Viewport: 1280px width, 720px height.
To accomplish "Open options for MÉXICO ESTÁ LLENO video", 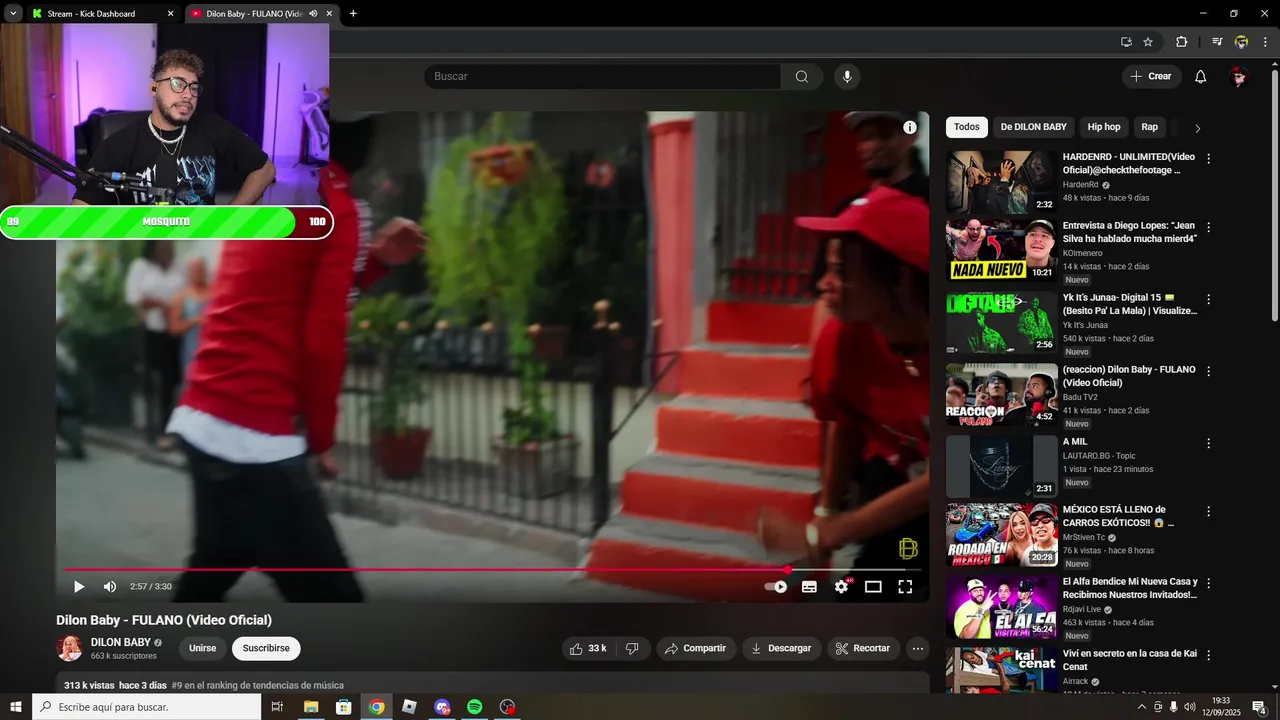I will pos(1208,511).
